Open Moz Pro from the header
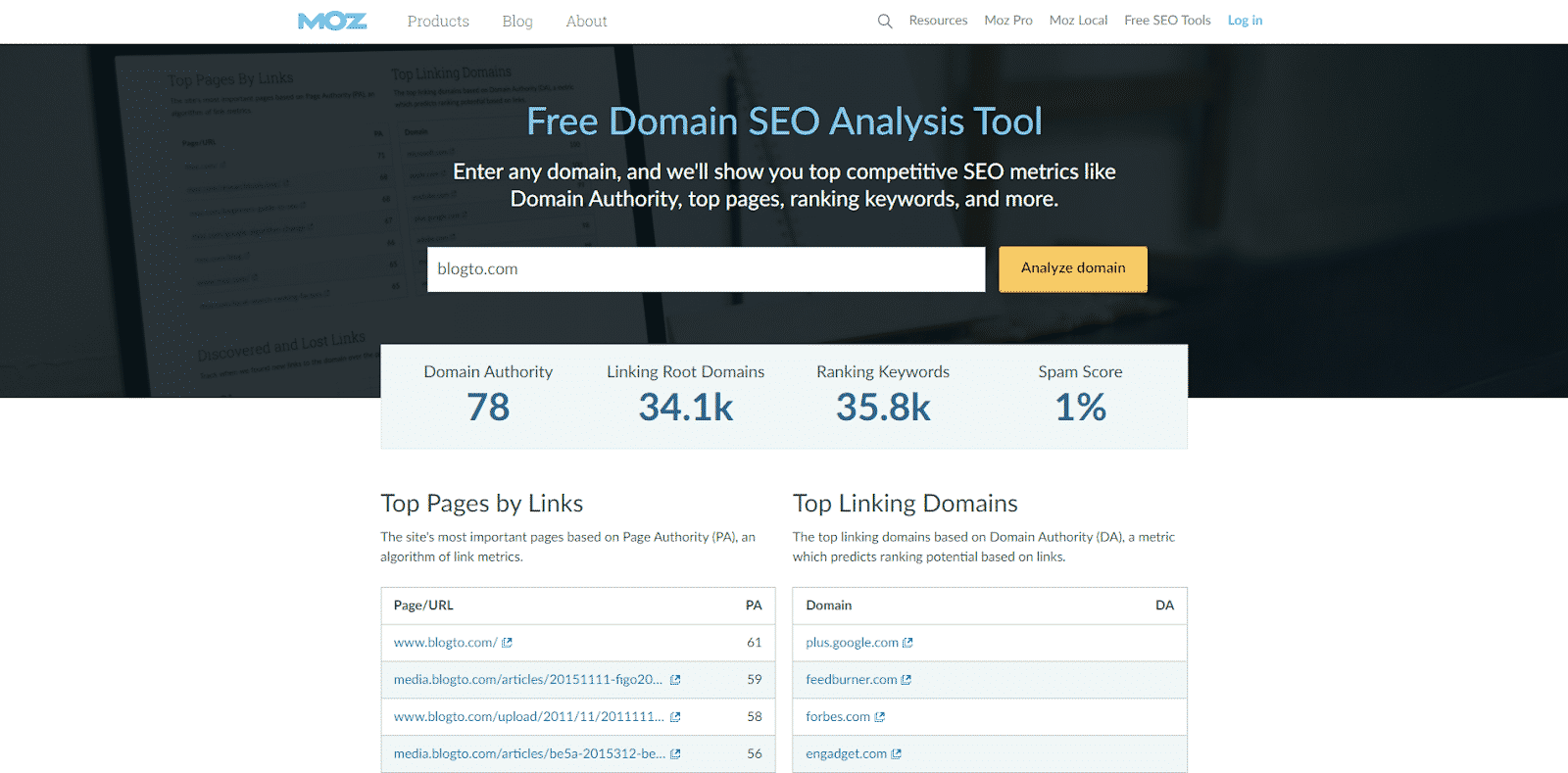Screen dimensions: 1568x773 coord(1008,21)
